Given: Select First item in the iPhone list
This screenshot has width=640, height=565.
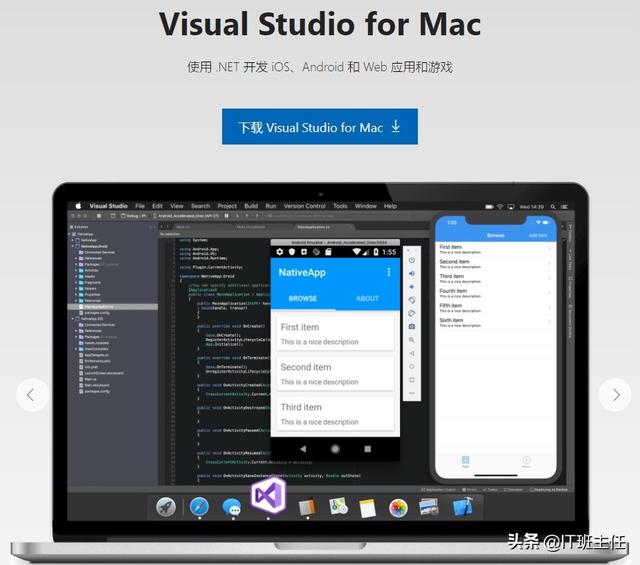Looking at the screenshot, I should coord(496,249).
